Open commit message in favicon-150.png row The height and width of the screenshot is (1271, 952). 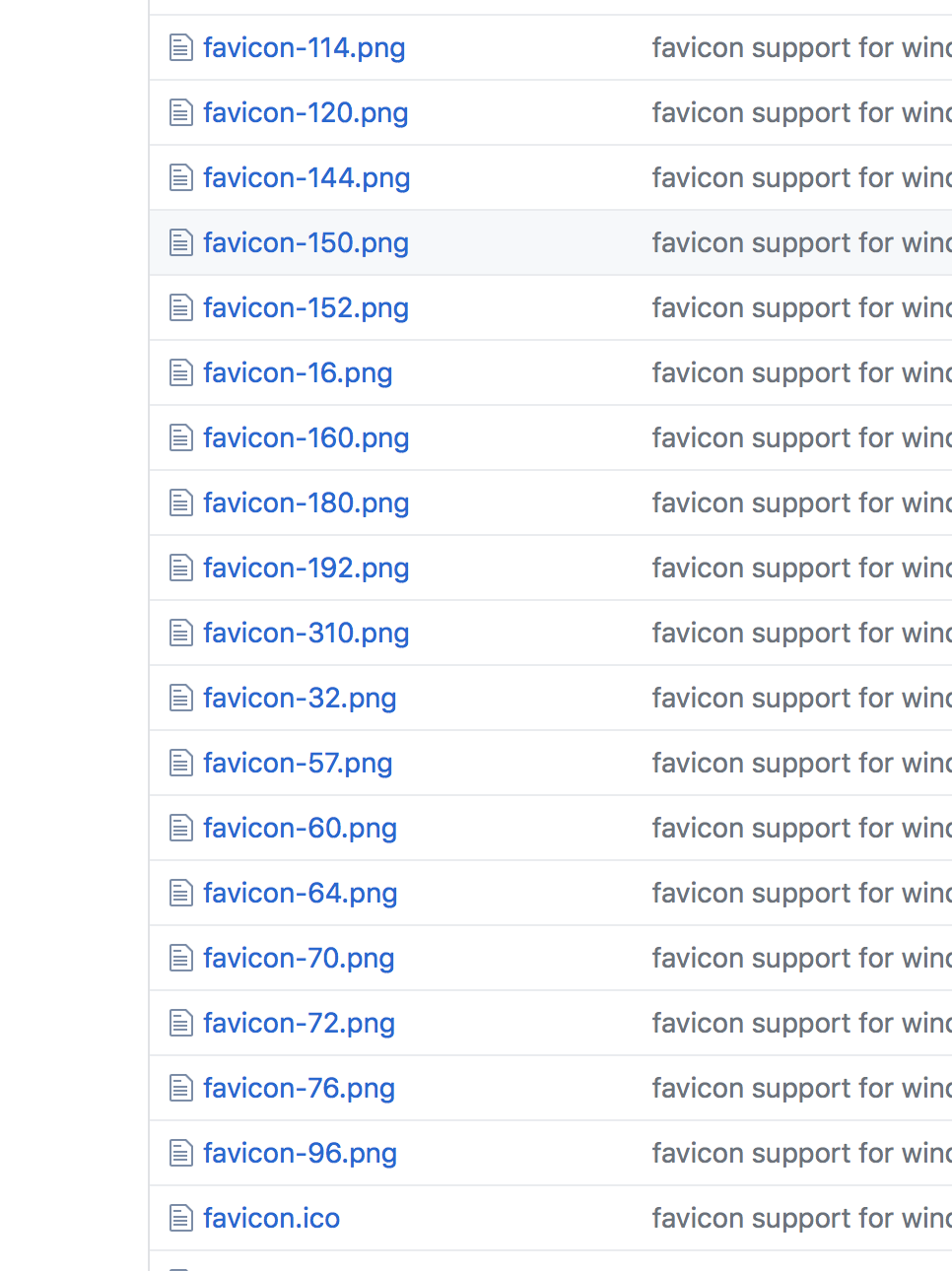point(801,242)
